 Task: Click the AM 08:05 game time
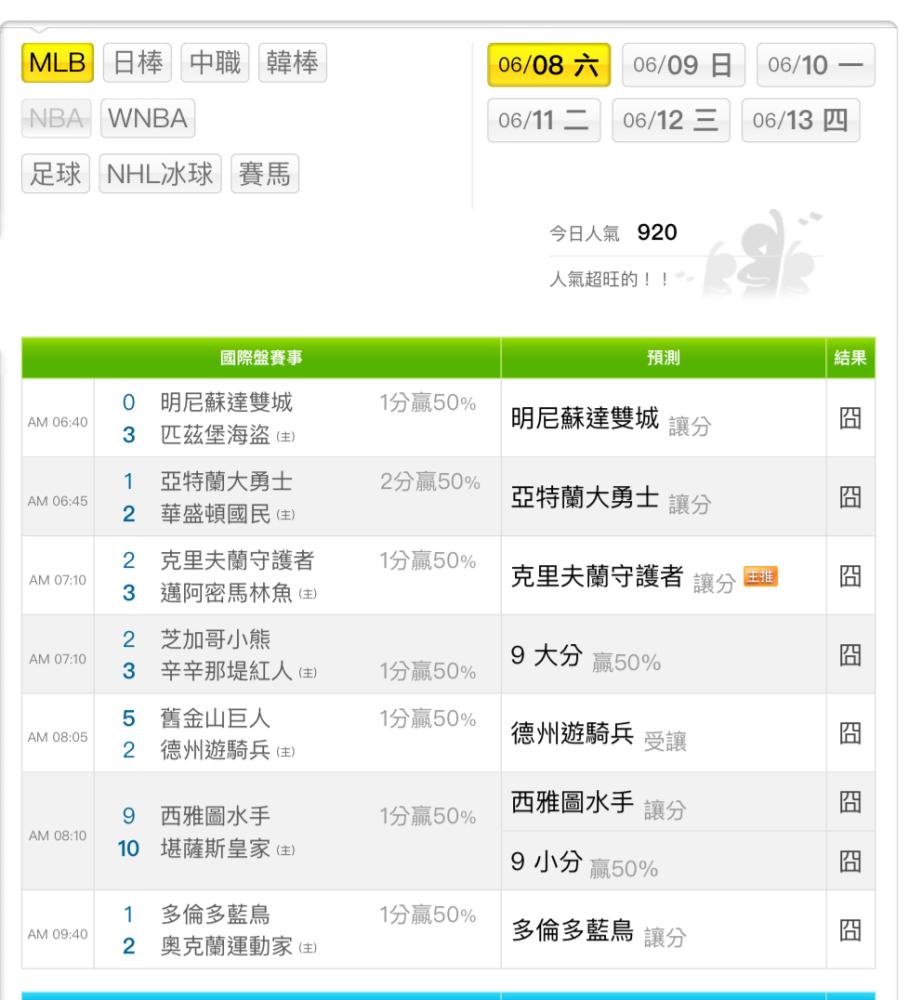[57, 737]
